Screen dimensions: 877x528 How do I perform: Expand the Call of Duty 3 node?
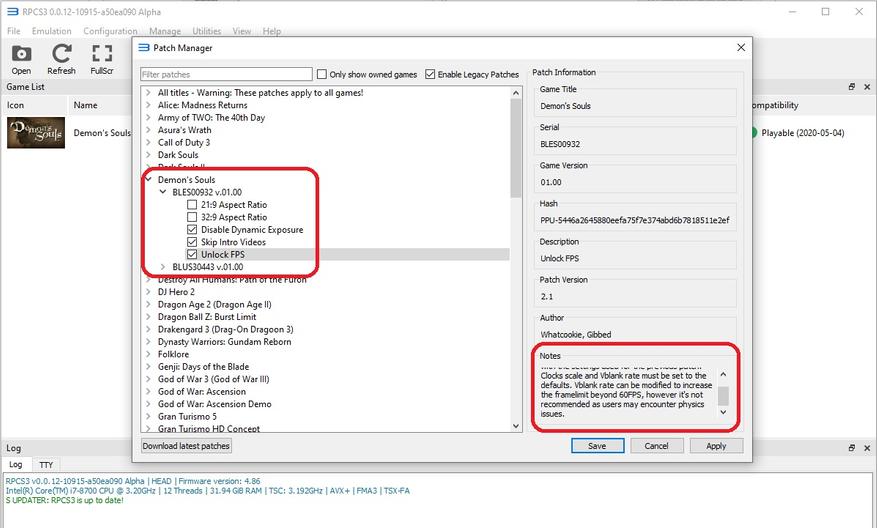[148, 142]
